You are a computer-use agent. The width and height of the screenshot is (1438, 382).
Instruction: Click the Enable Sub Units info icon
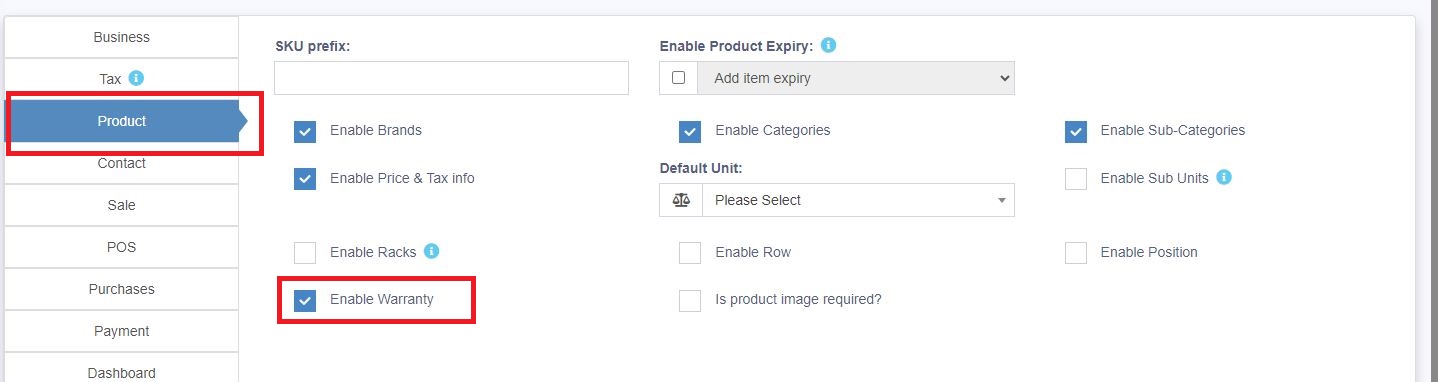[x=1223, y=178]
